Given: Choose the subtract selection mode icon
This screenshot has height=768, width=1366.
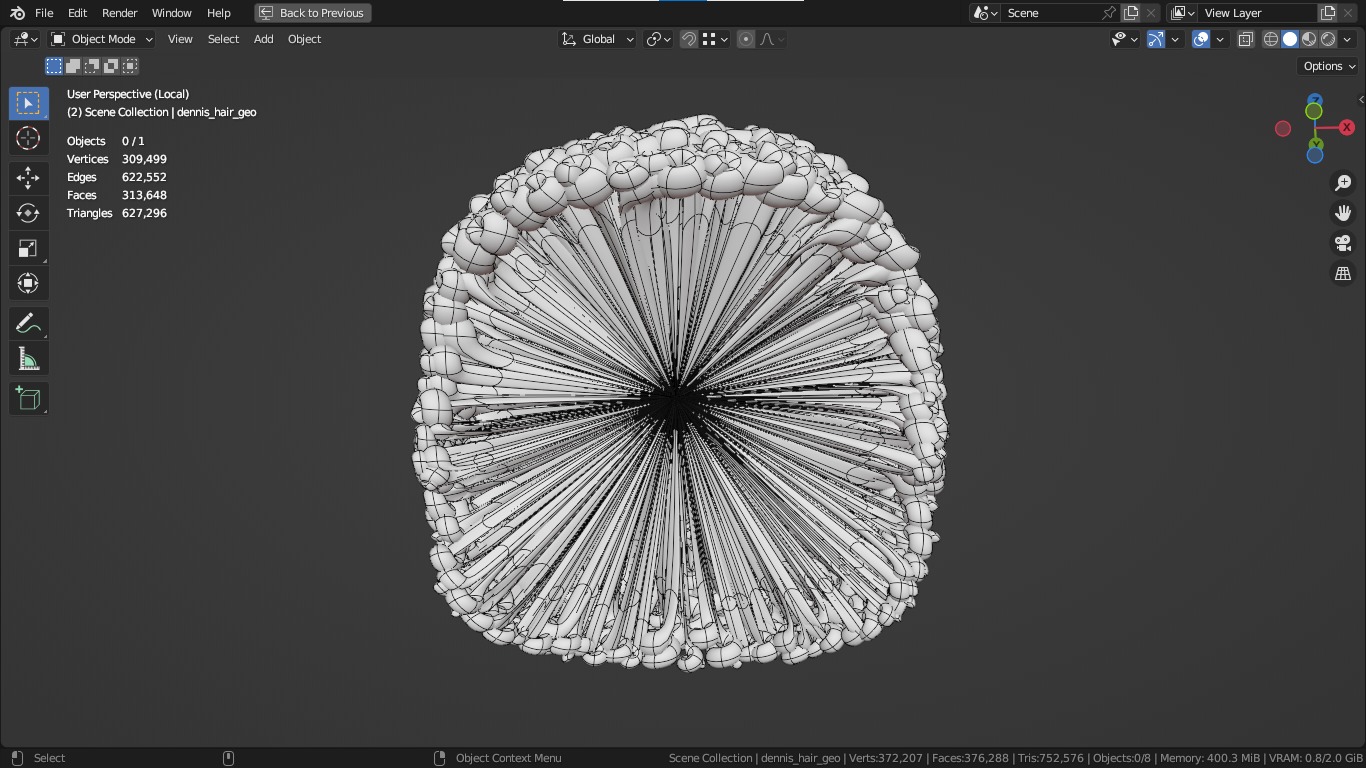Looking at the screenshot, I should tap(92, 66).
